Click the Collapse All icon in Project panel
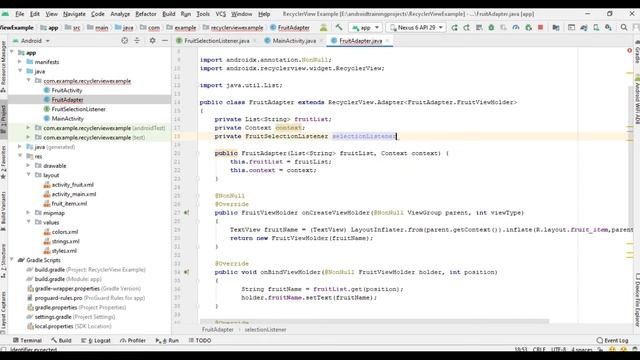 137,40
